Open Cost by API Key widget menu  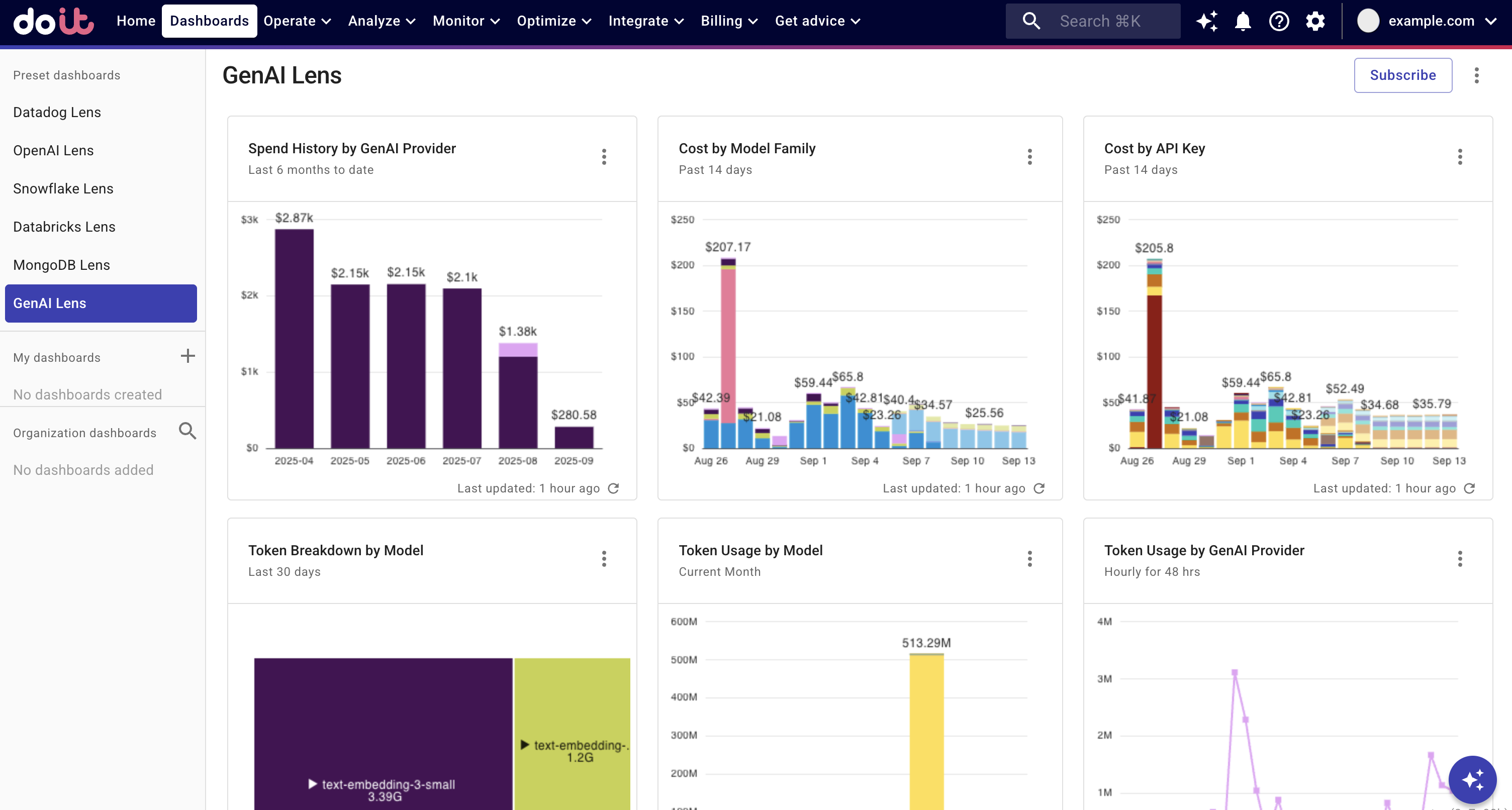(1460, 157)
